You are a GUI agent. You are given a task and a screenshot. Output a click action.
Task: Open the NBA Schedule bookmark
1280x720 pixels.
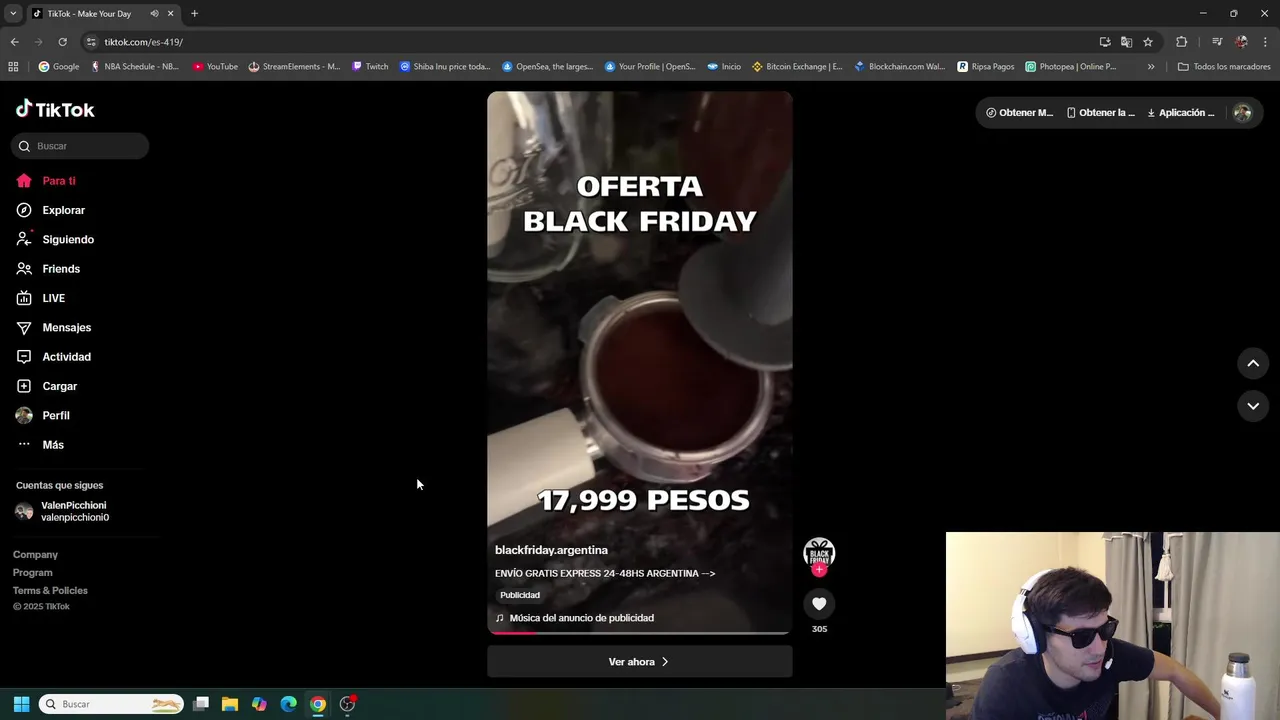pos(135,67)
